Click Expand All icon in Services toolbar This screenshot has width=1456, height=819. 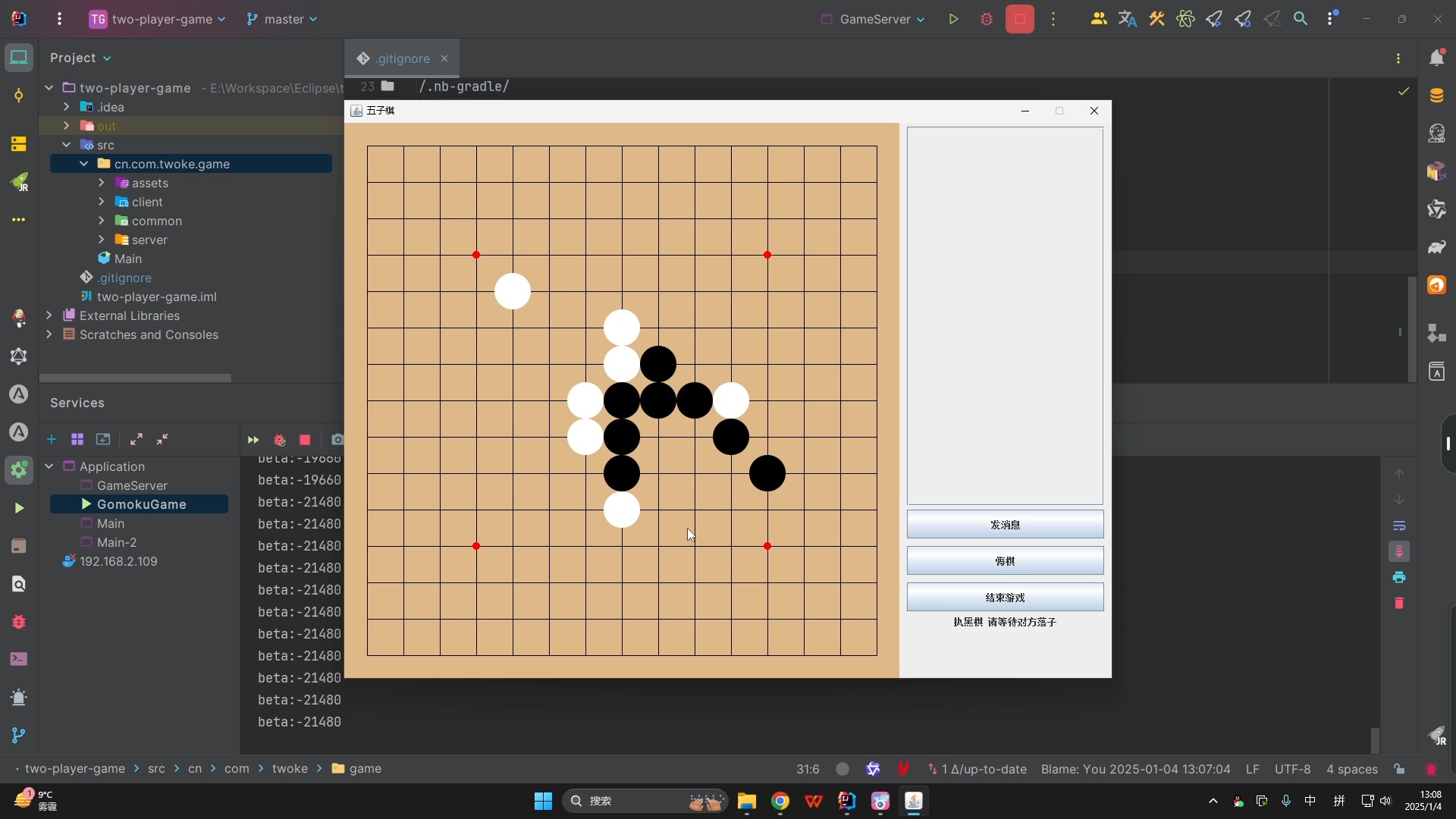pyautogui.click(x=136, y=440)
